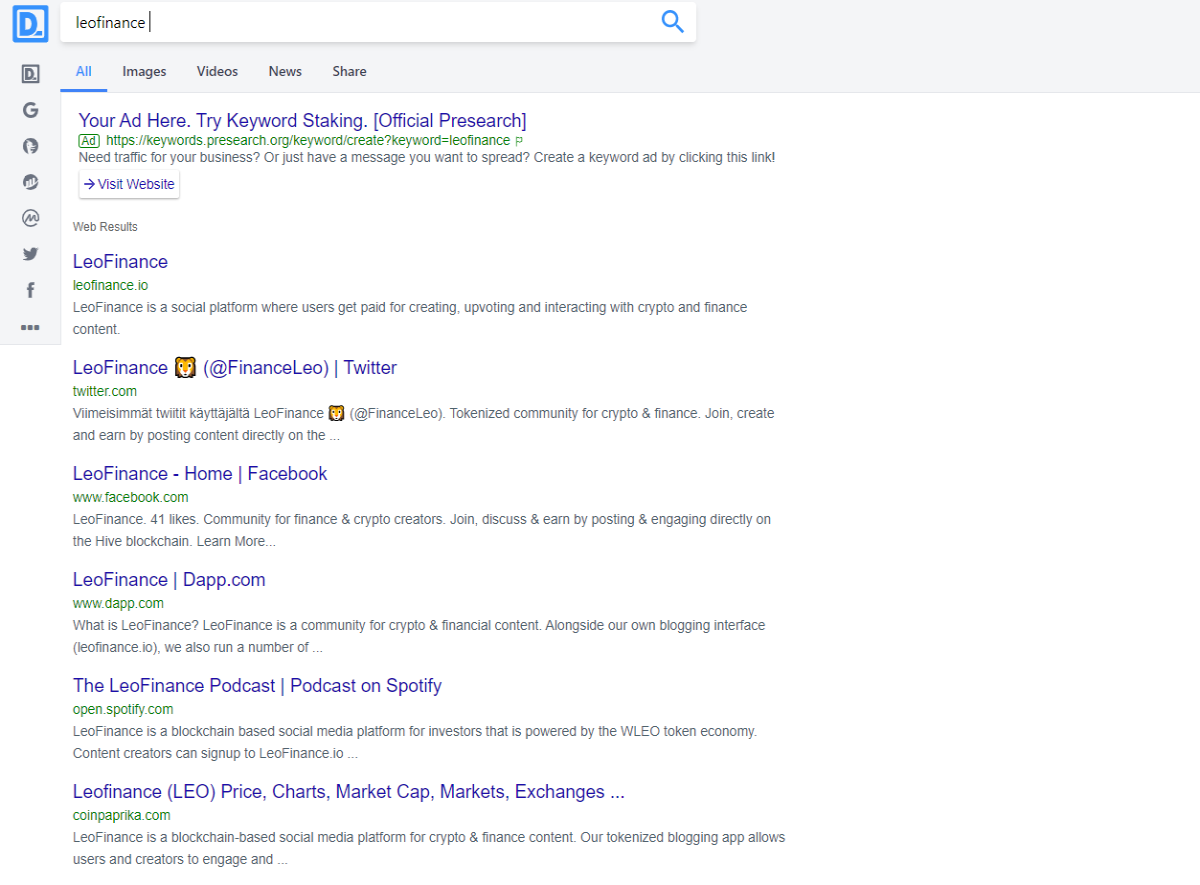The width and height of the screenshot is (1200, 885).
Task: Click the flag icon next to the ad URL
Action: (x=519, y=141)
